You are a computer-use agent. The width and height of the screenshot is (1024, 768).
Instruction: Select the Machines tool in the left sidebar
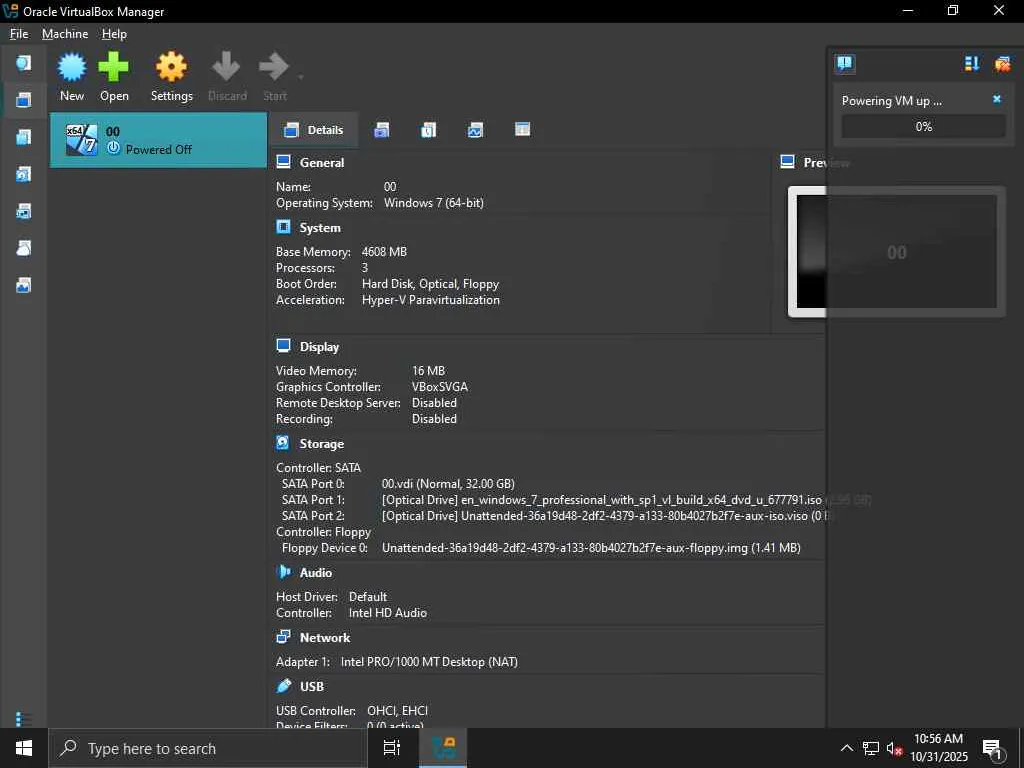24,100
